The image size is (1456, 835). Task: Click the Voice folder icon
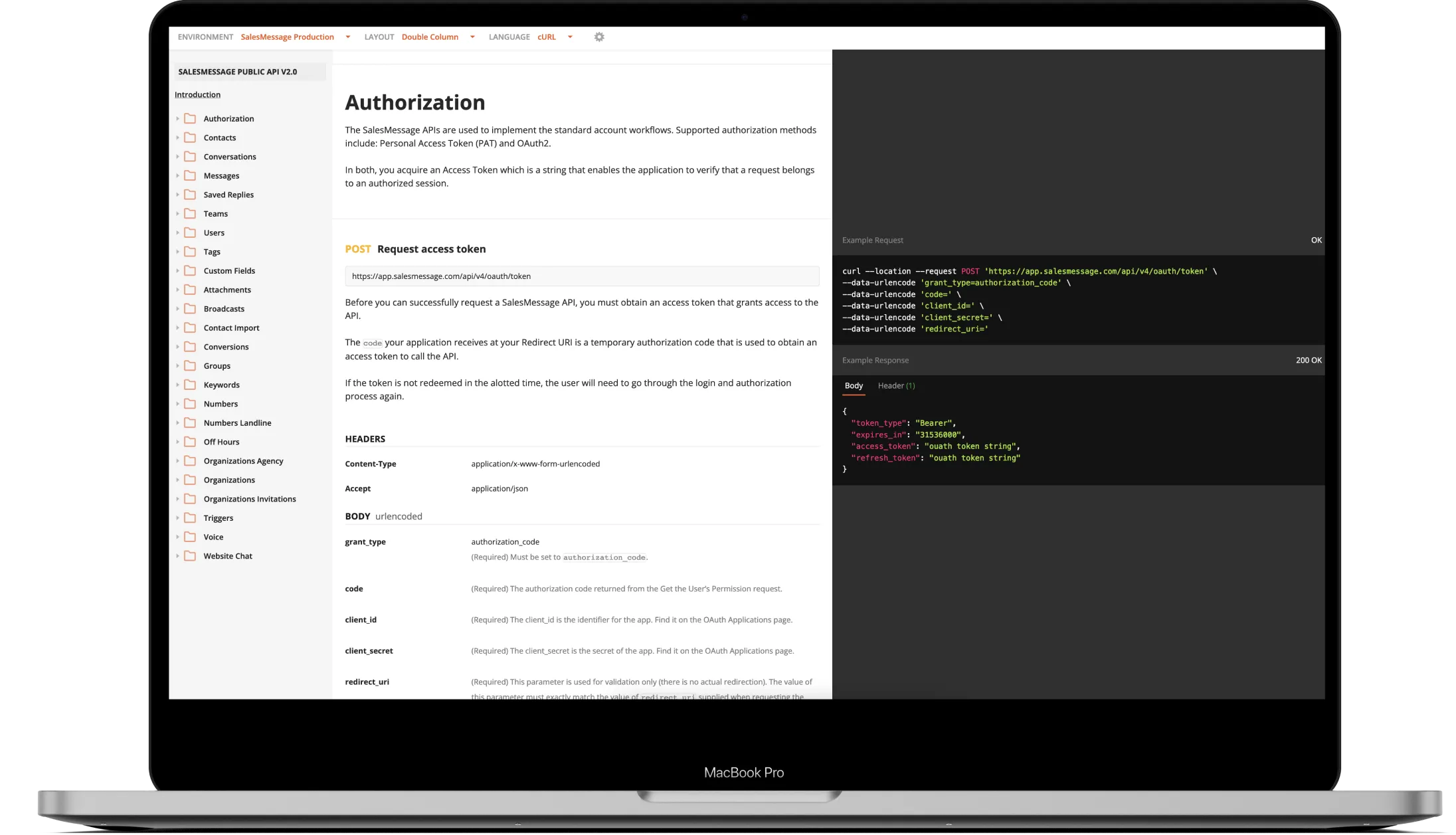(190, 537)
